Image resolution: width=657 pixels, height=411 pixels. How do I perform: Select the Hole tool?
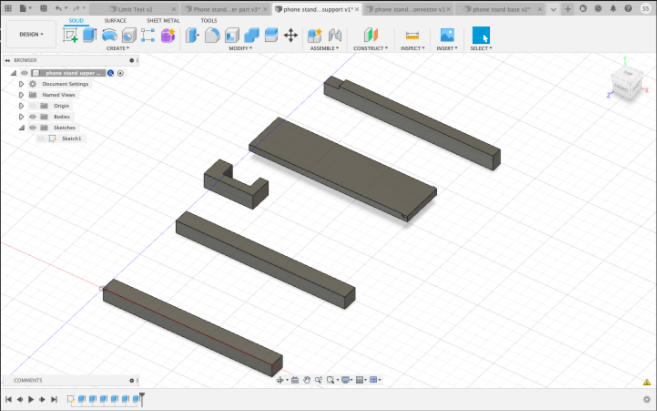pos(129,35)
